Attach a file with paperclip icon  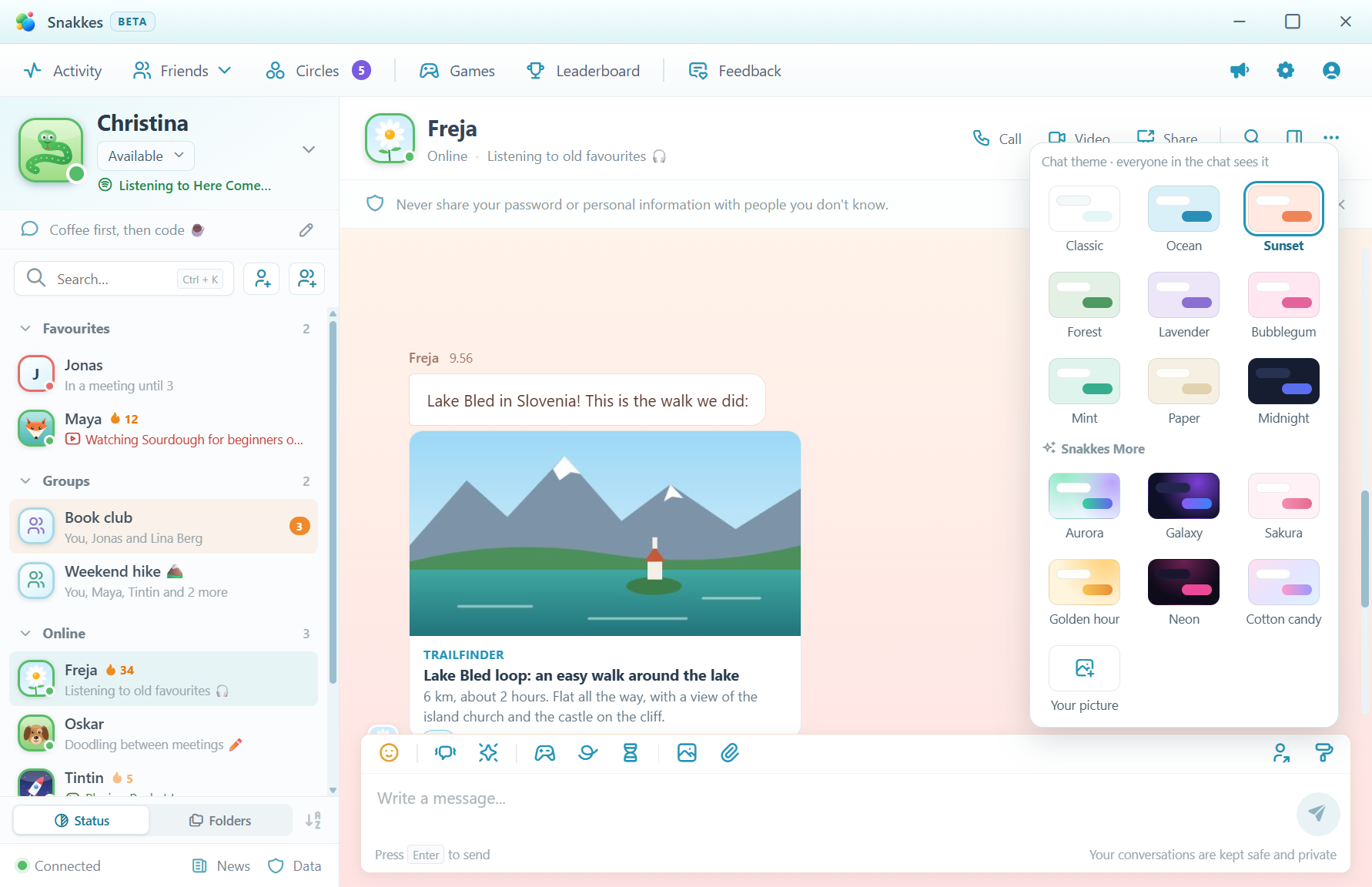click(x=730, y=753)
